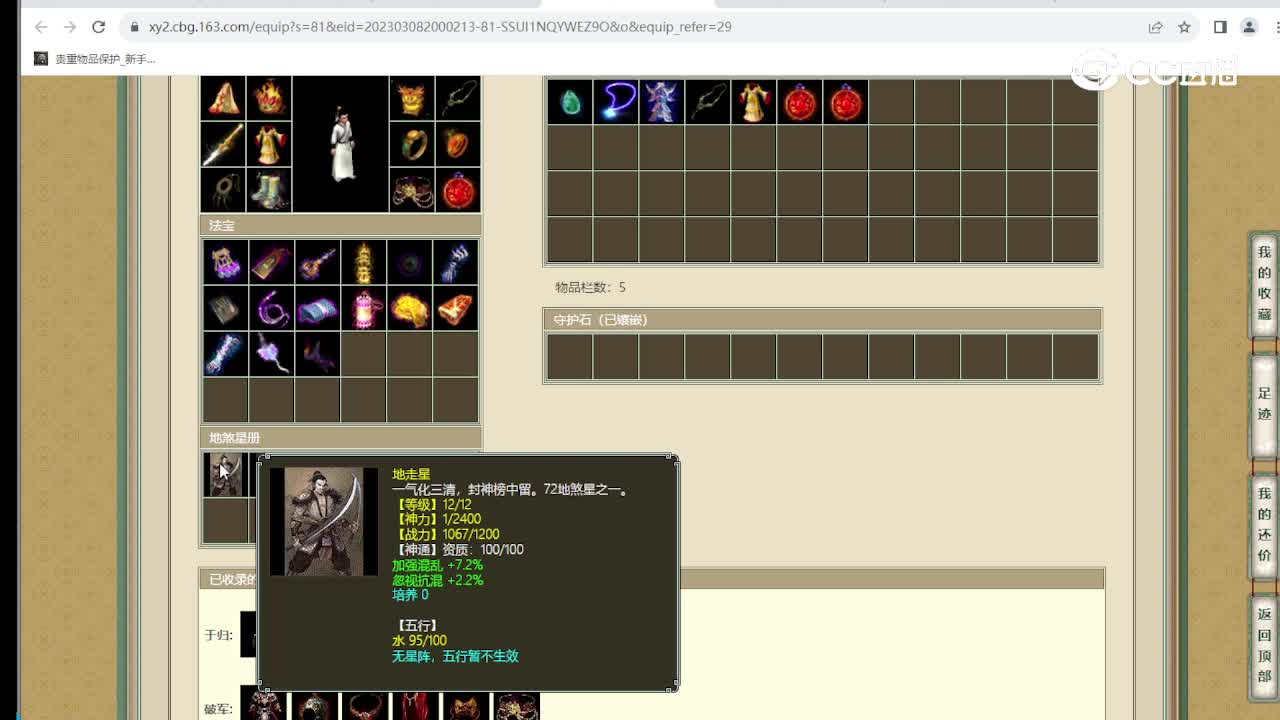This screenshot has width=1280, height=720.
Task: Click the first red amulet in inventory
Action: point(799,102)
